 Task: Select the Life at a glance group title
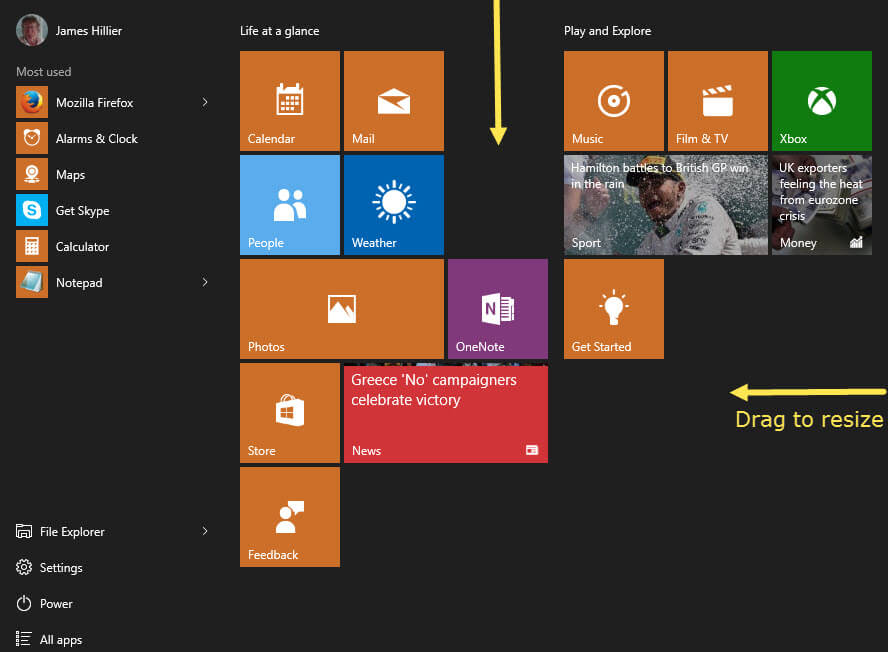click(280, 31)
